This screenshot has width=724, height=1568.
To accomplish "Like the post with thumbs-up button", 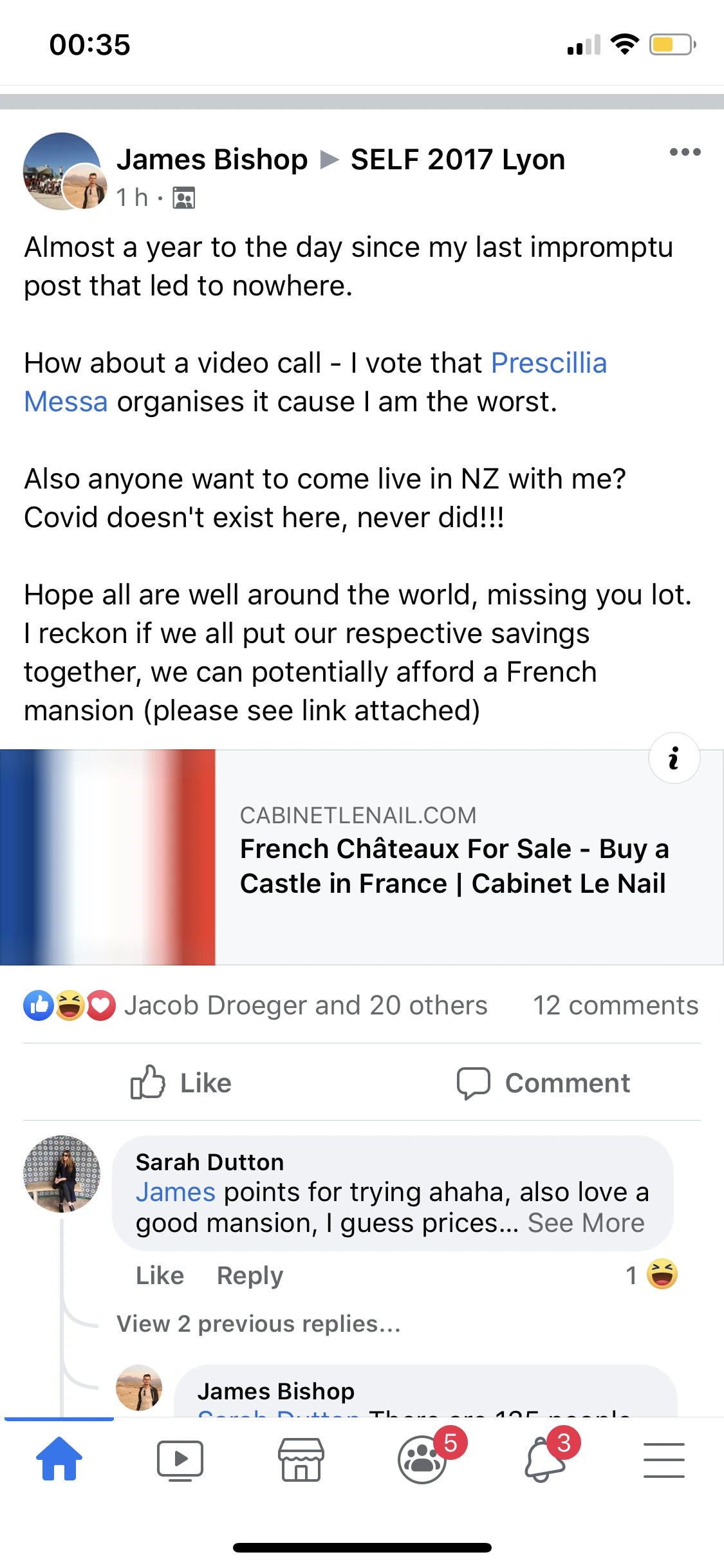I will coord(180,1083).
